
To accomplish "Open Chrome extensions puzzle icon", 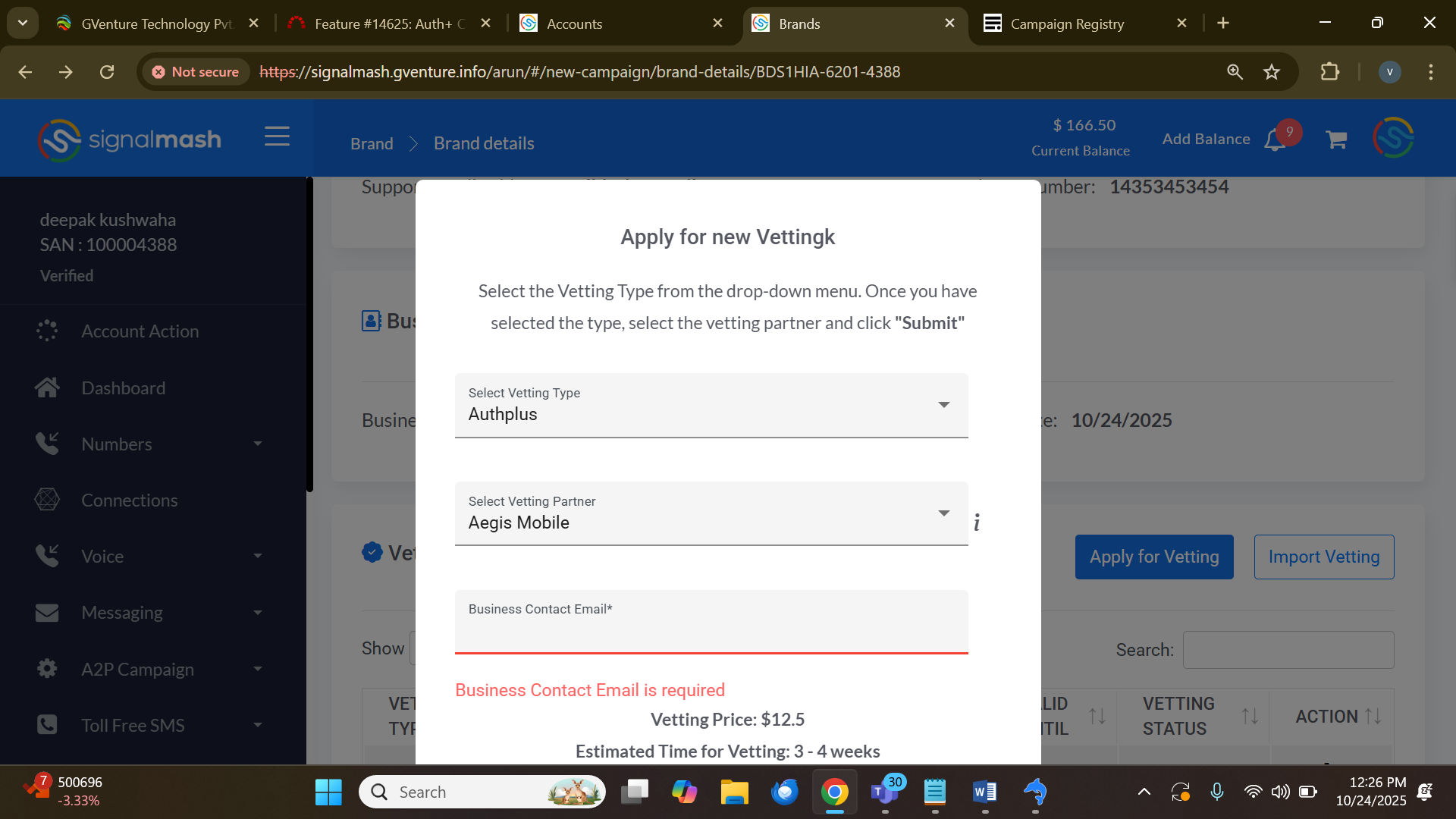I will (x=1329, y=72).
